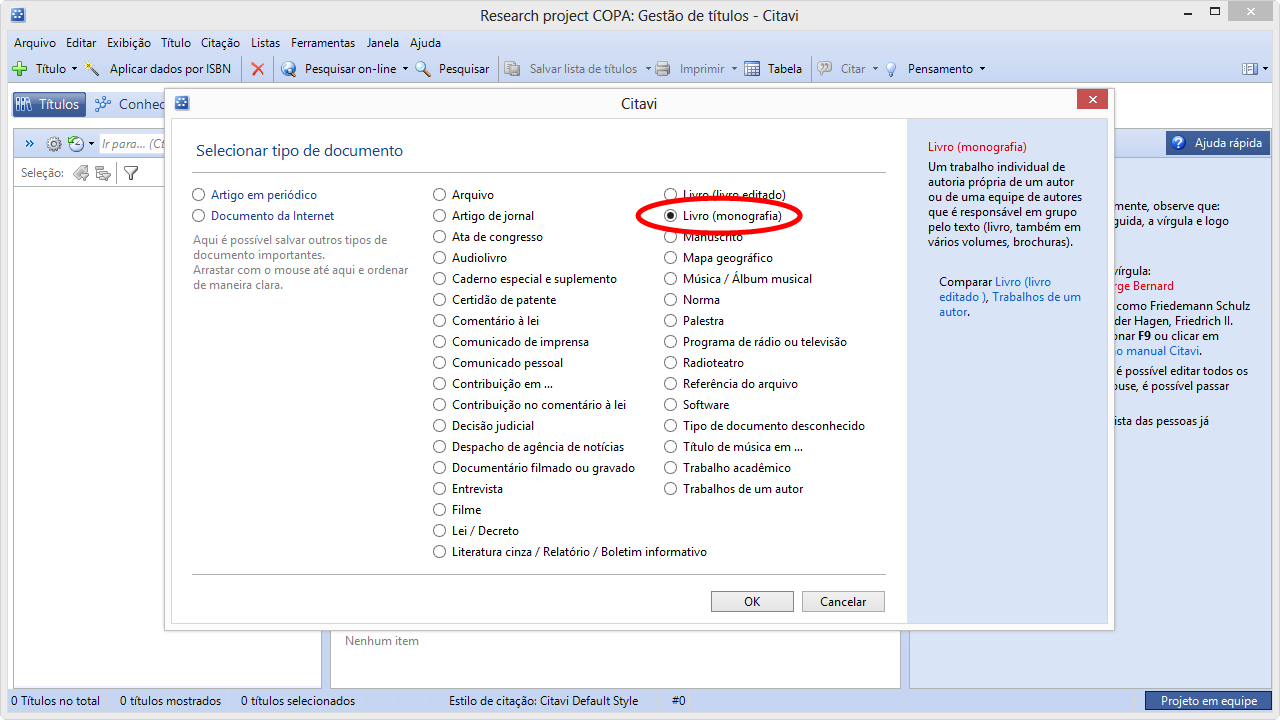
Task: Follow the Trabalhos de um autor link
Action: [x=1010, y=304]
